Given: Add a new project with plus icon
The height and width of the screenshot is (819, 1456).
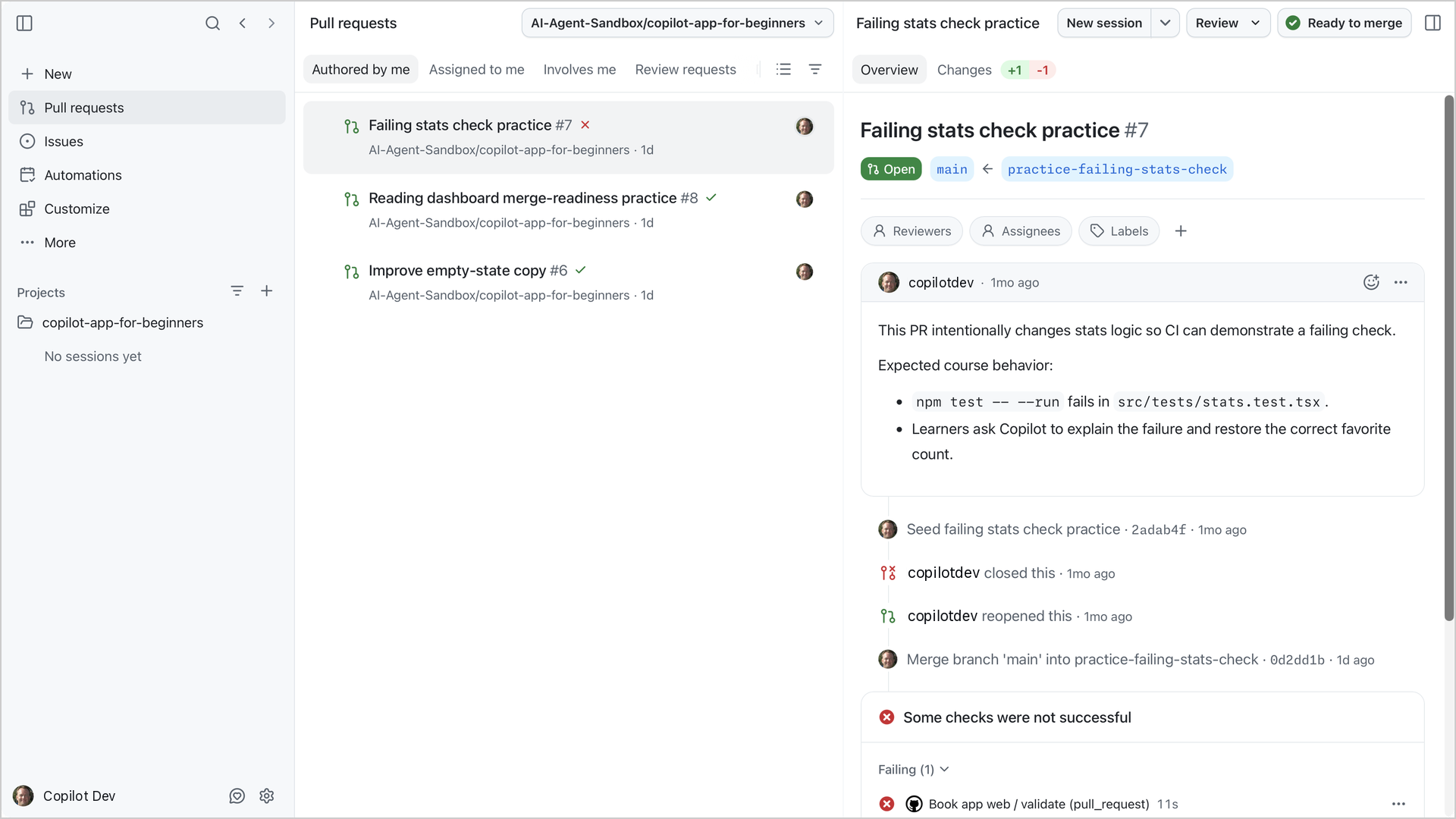Looking at the screenshot, I should click(267, 291).
